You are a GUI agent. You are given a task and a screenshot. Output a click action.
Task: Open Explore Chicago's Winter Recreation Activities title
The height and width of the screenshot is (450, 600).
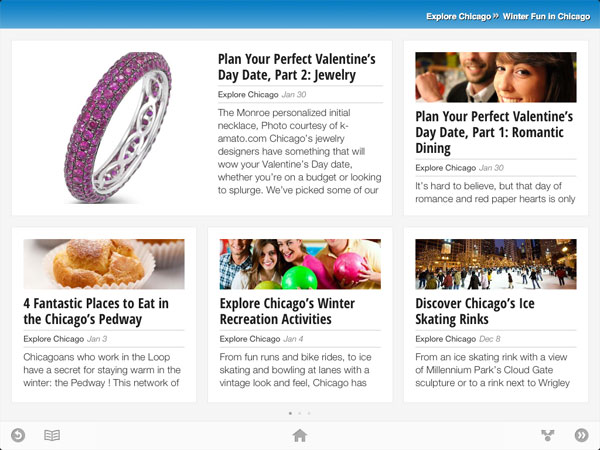287,311
